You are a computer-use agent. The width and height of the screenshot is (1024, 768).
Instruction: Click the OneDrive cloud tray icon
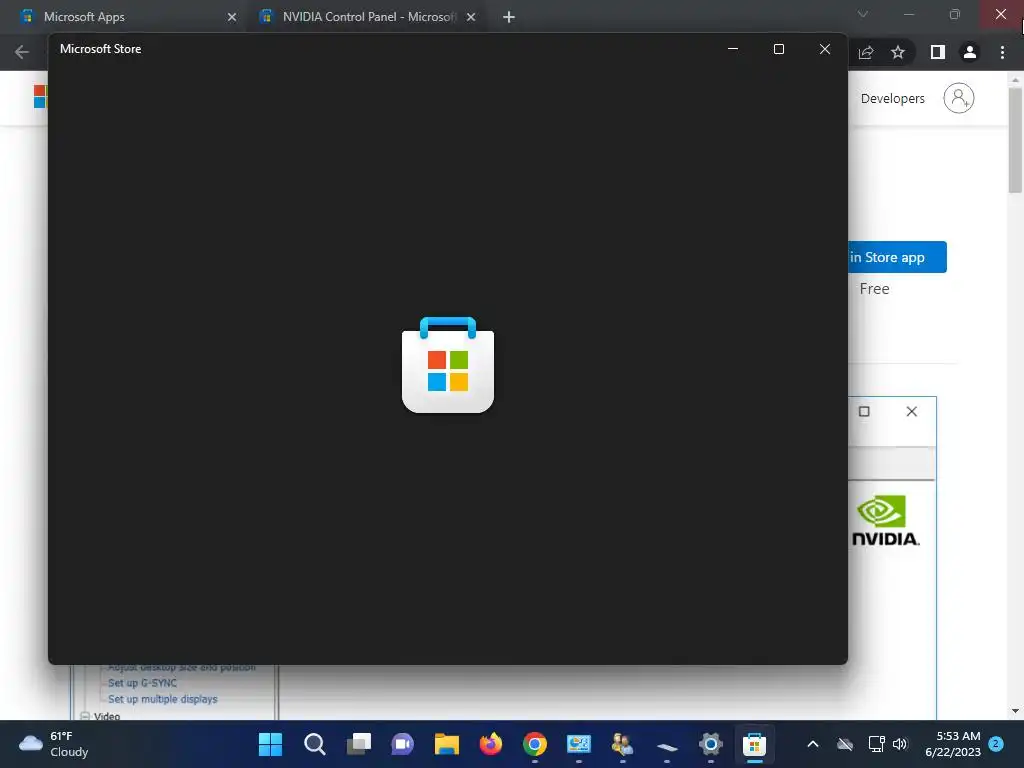pos(845,744)
